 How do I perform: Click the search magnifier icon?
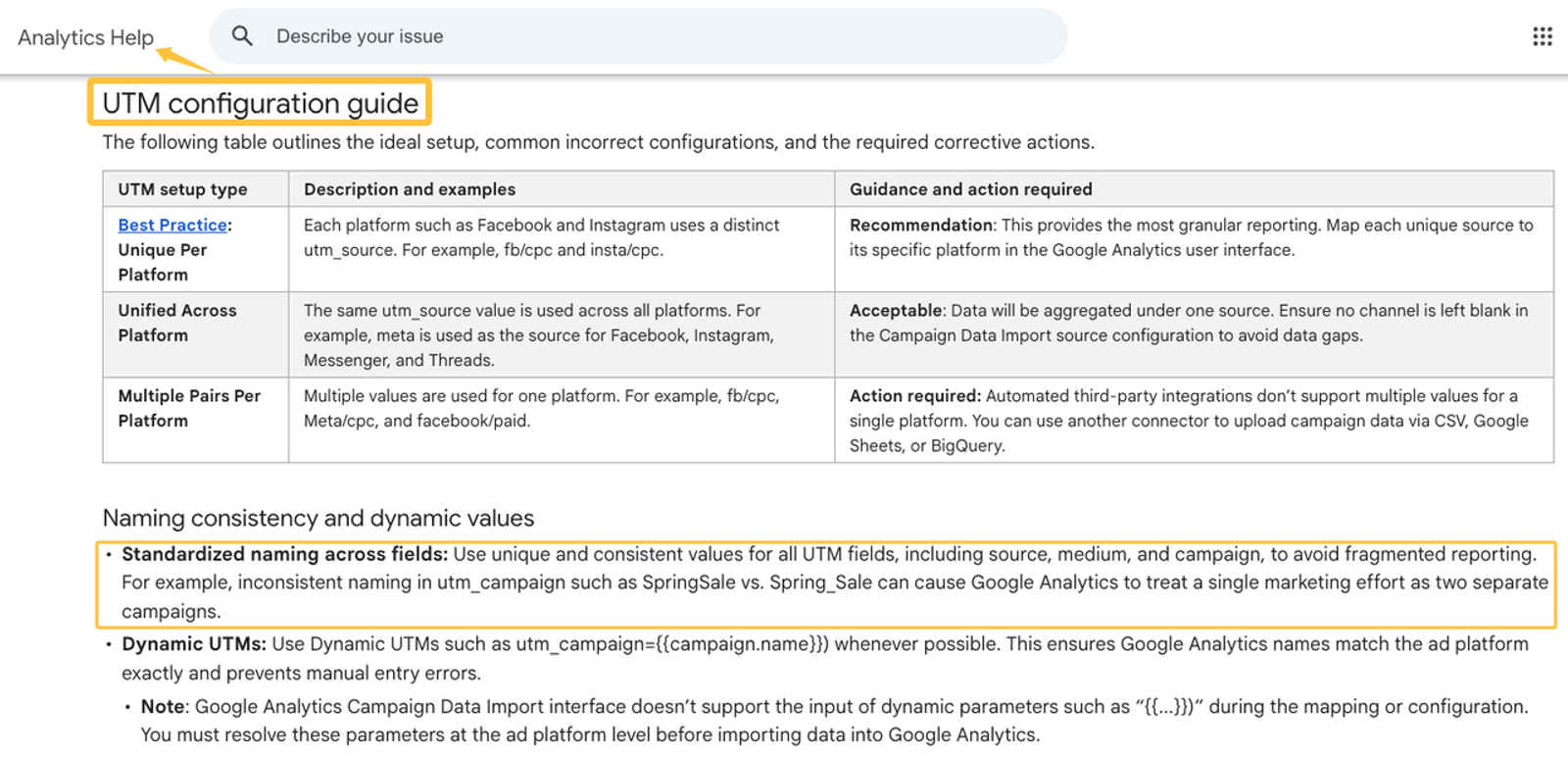242,36
